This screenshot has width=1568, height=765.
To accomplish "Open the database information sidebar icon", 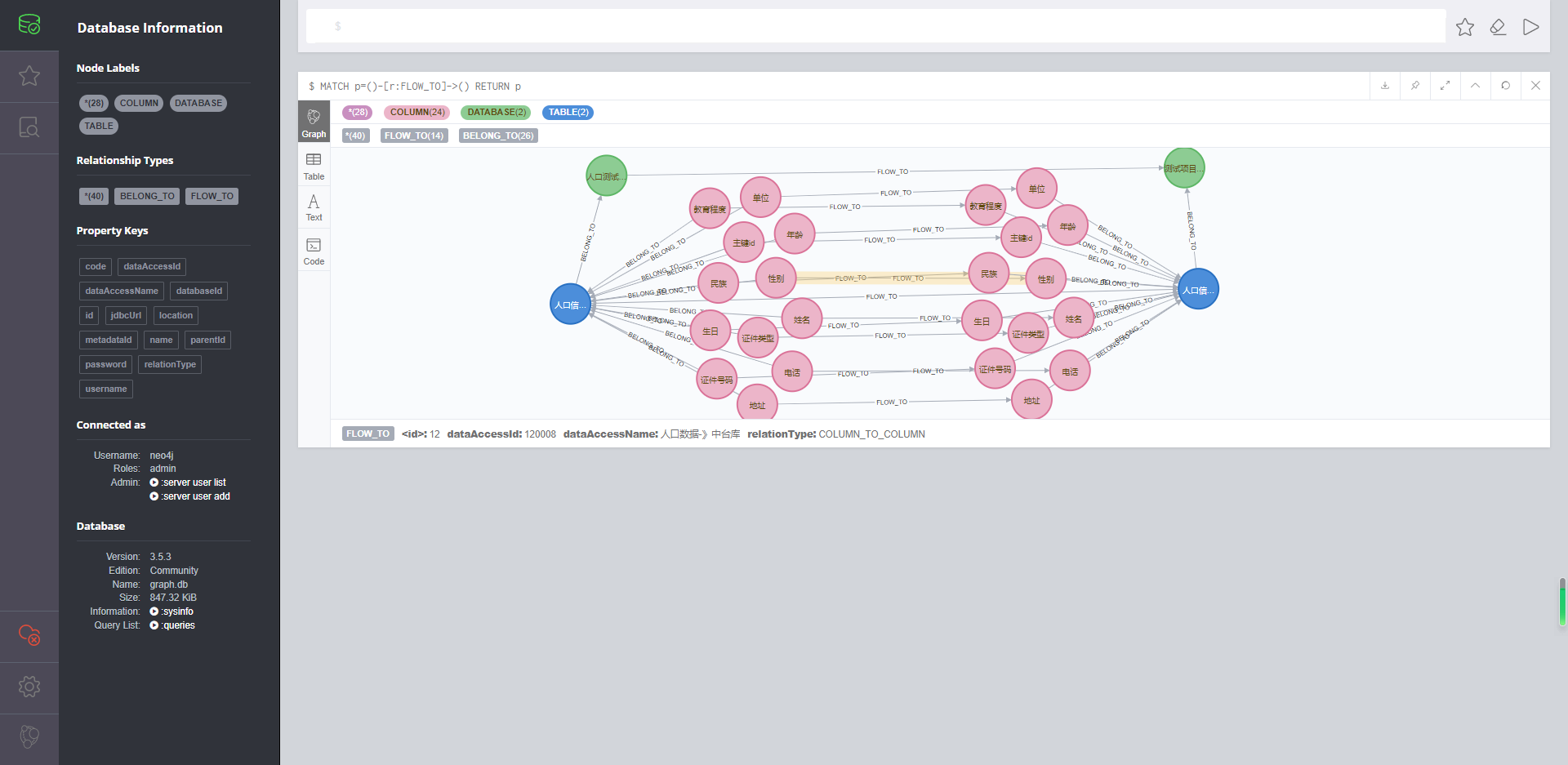I will tap(29, 24).
